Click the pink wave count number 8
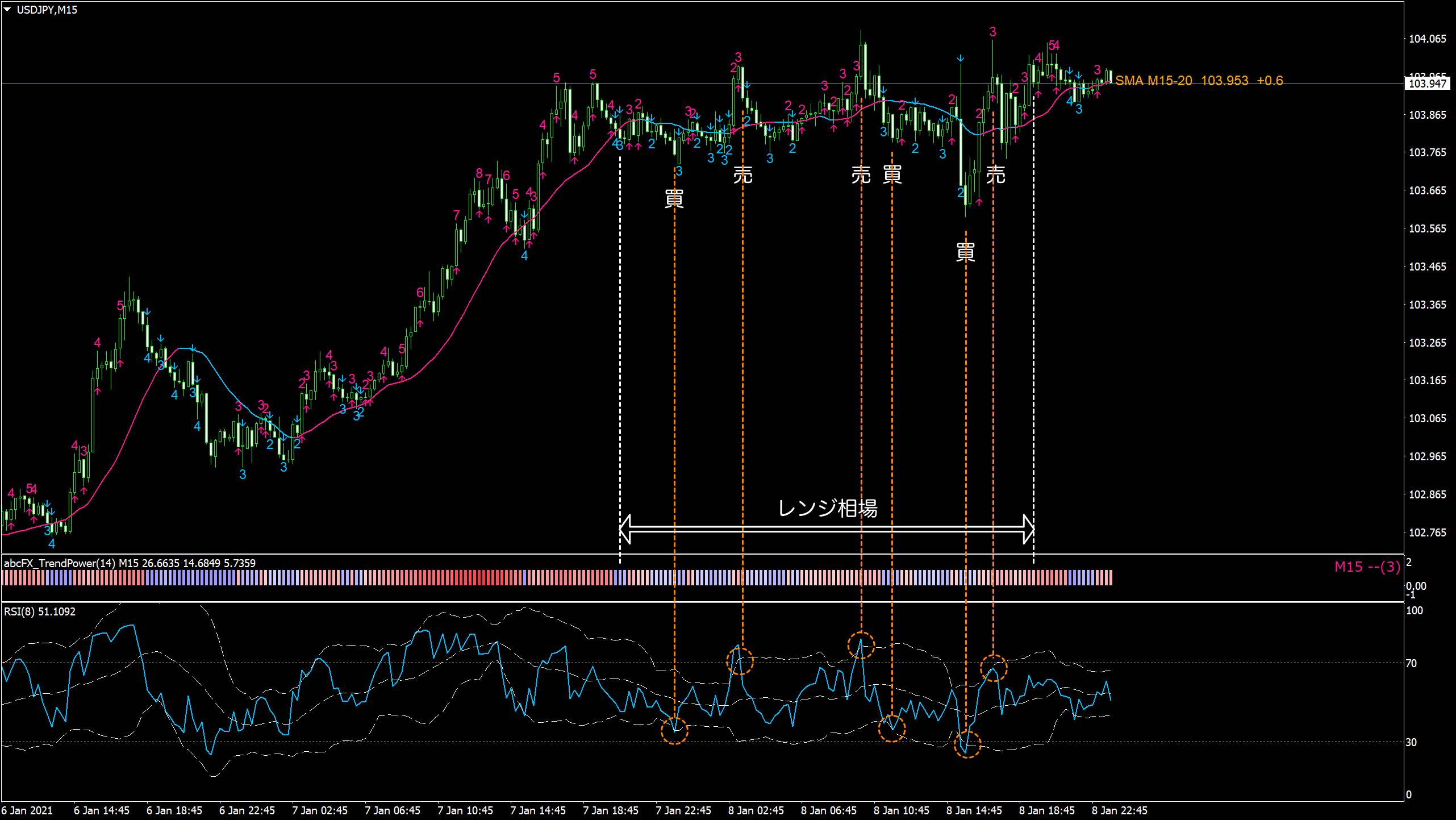The height and width of the screenshot is (820, 1456). point(479,173)
